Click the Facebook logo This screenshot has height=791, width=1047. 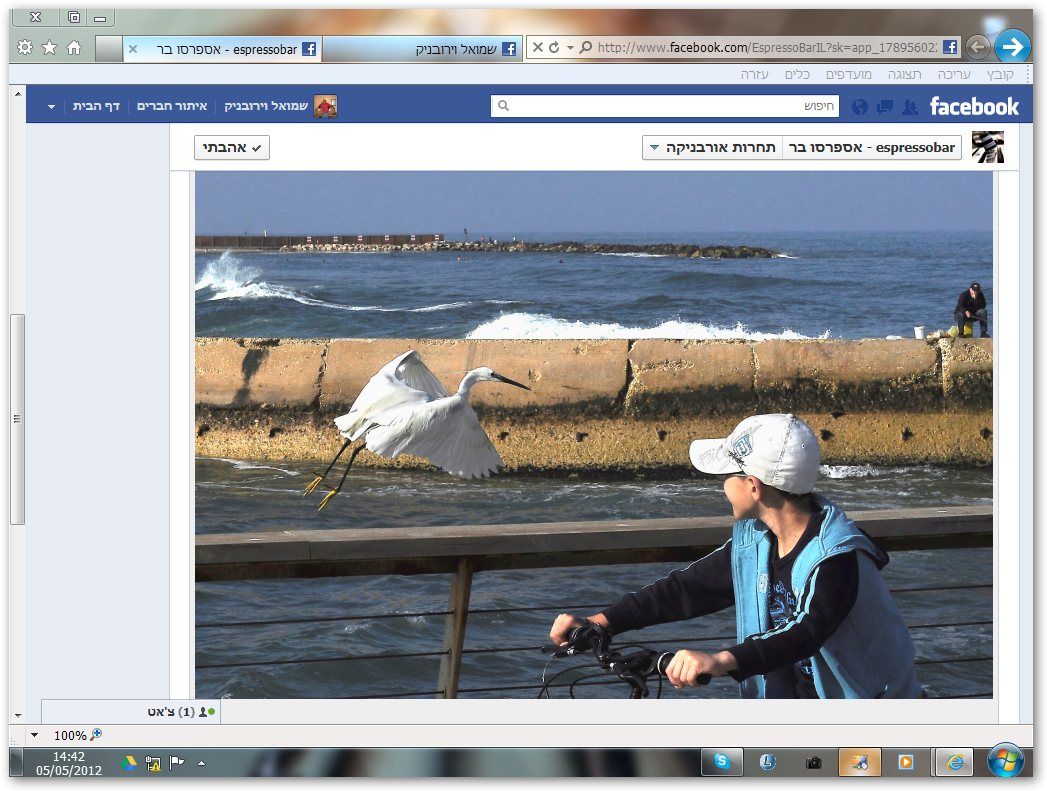click(974, 106)
